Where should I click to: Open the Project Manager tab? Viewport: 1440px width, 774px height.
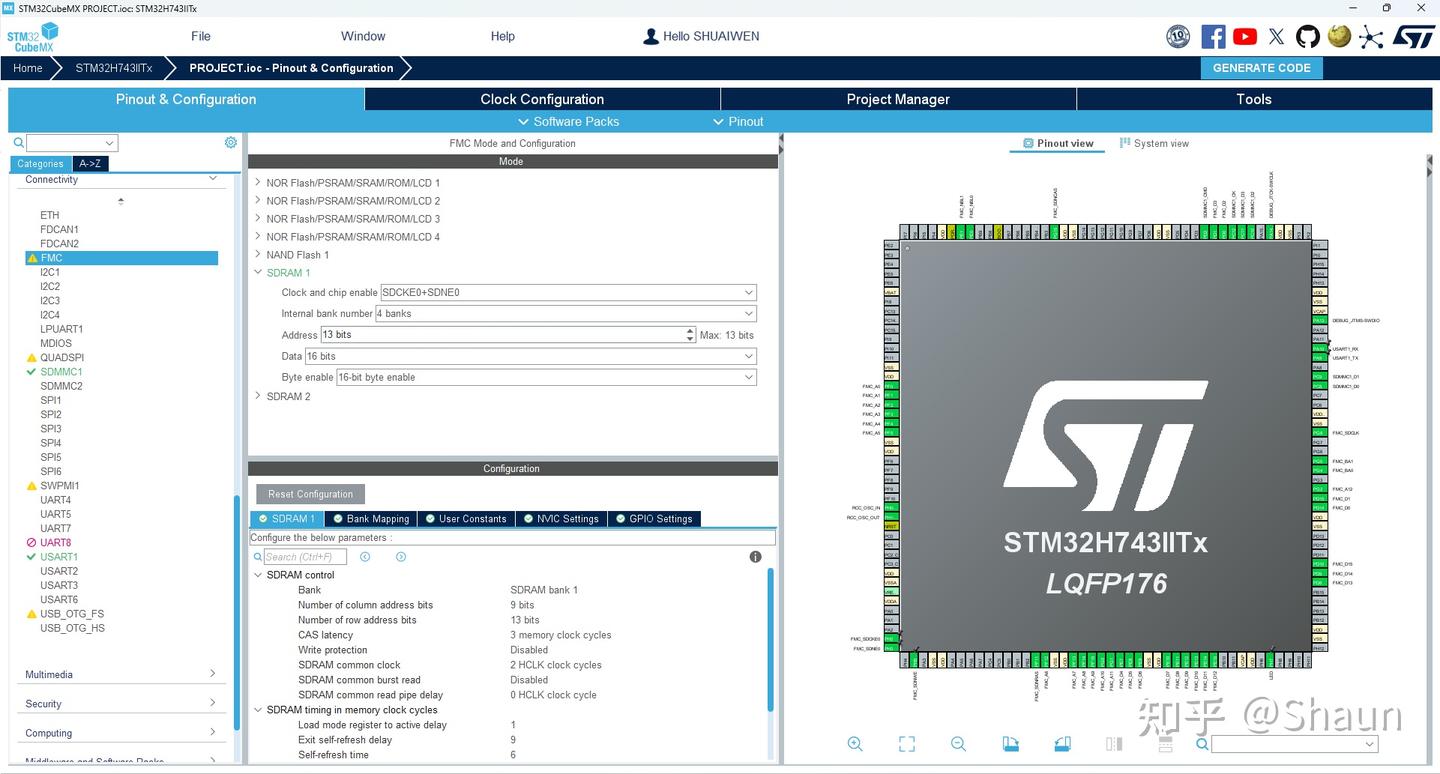coord(898,99)
